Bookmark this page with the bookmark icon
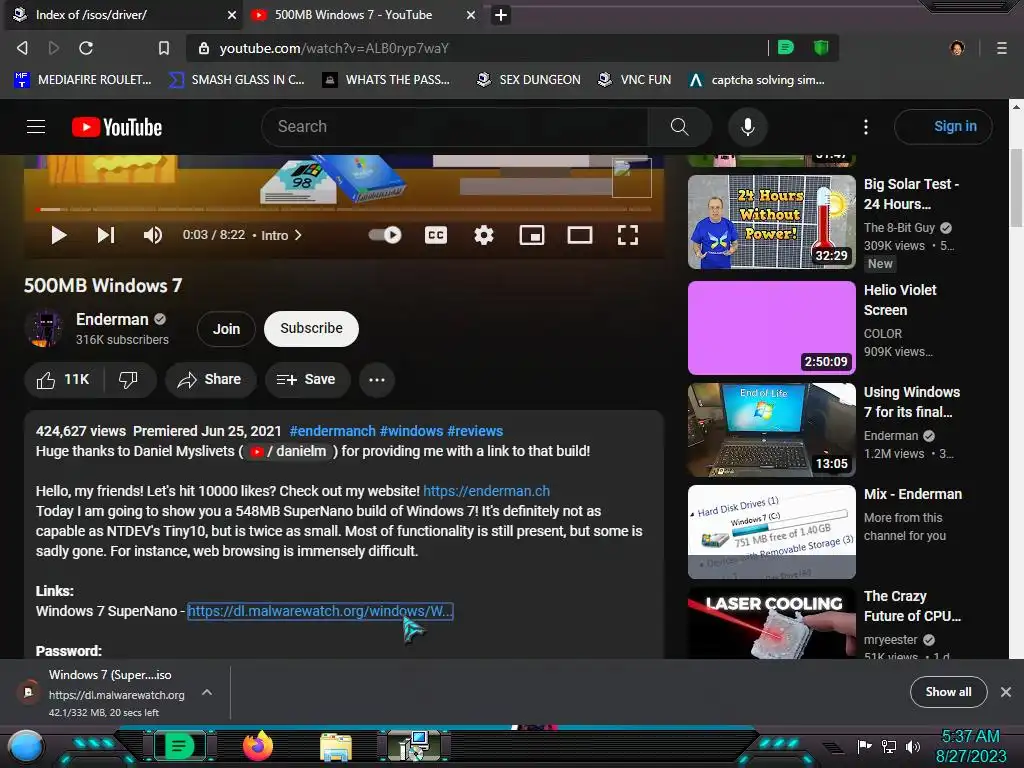The width and height of the screenshot is (1024, 768). point(164,48)
